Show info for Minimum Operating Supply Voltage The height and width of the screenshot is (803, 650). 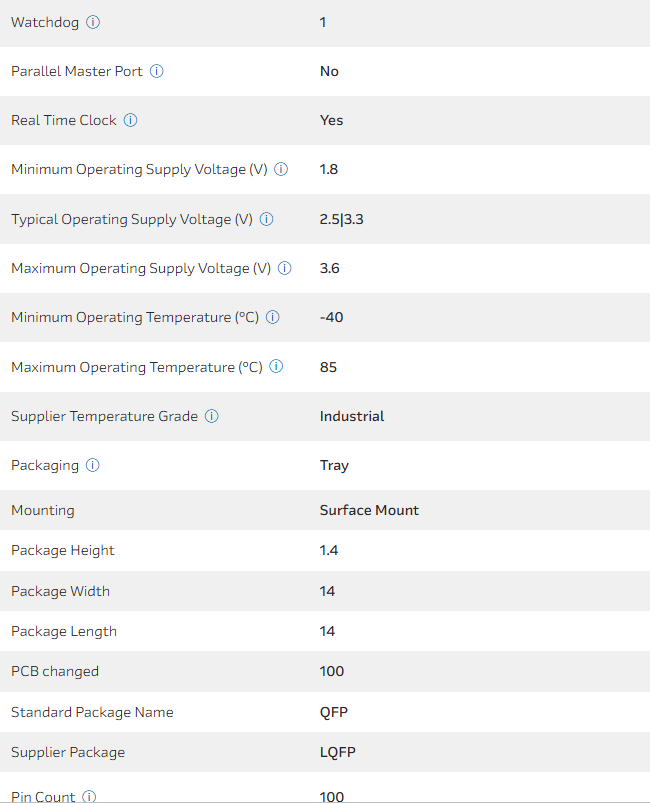click(x=281, y=169)
